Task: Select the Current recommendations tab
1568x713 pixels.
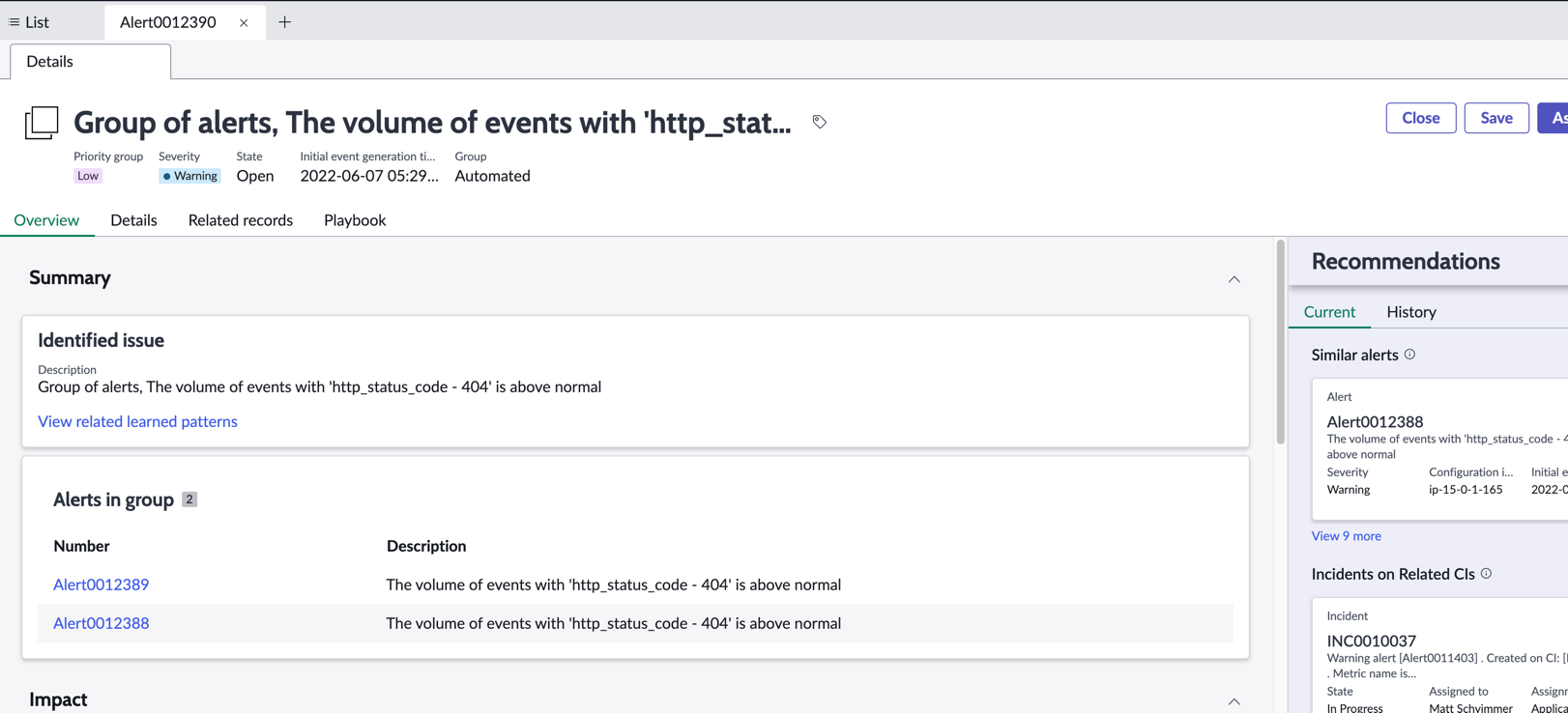Action: pyautogui.click(x=1329, y=312)
